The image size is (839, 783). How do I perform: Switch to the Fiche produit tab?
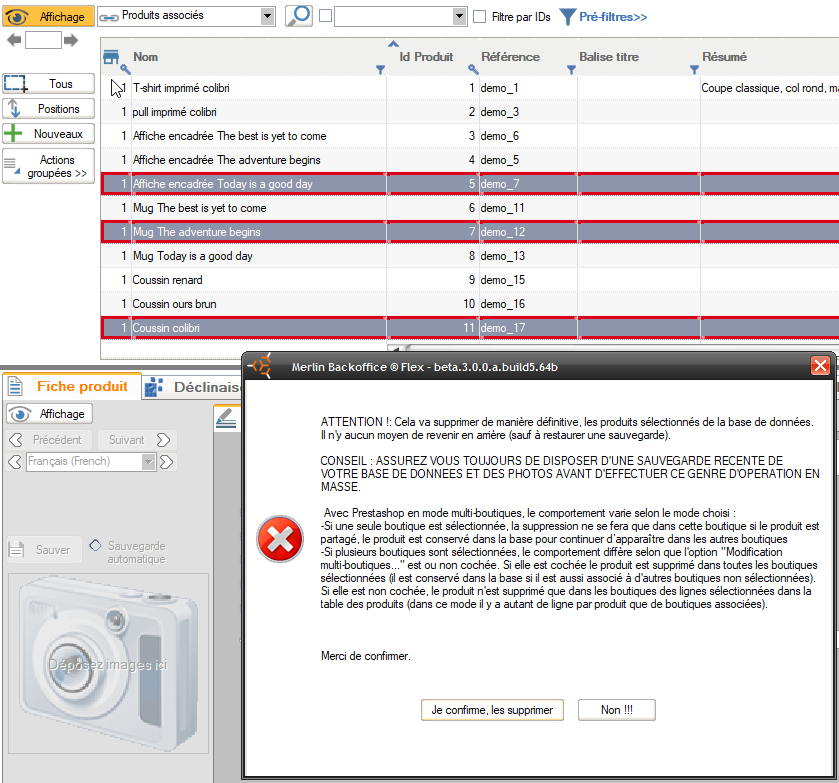coord(70,387)
